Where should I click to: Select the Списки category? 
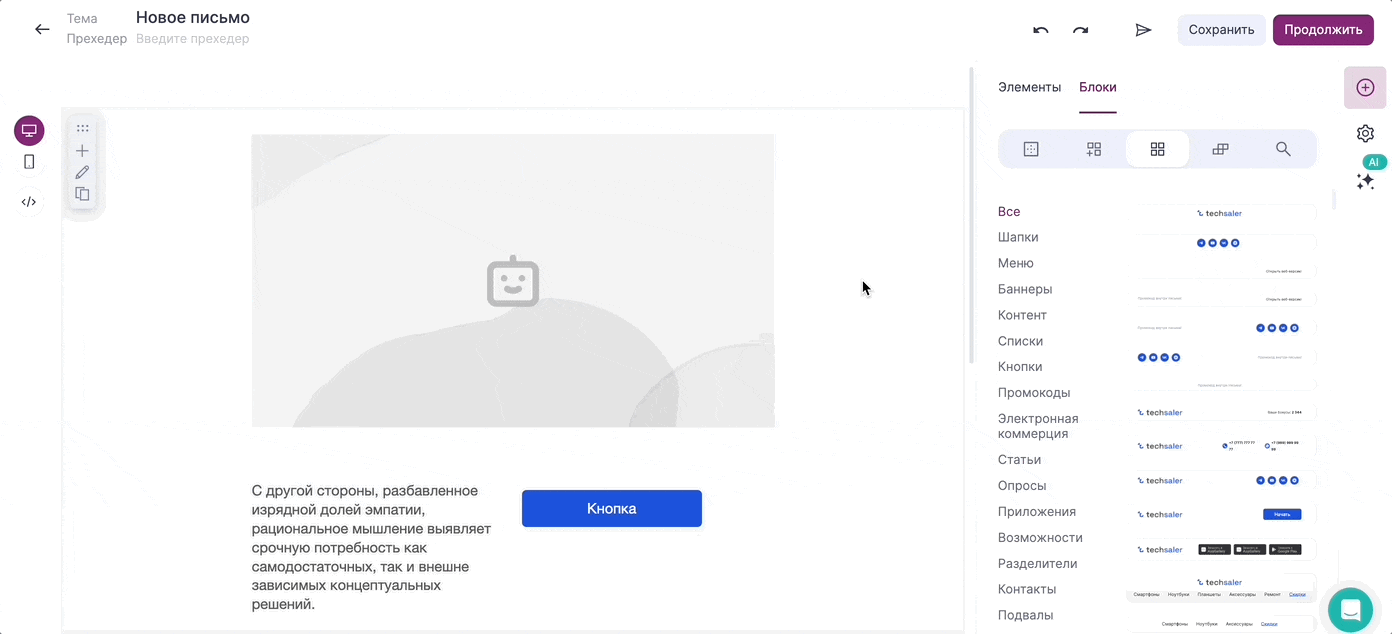pyautogui.click(x=1020, y=341)
